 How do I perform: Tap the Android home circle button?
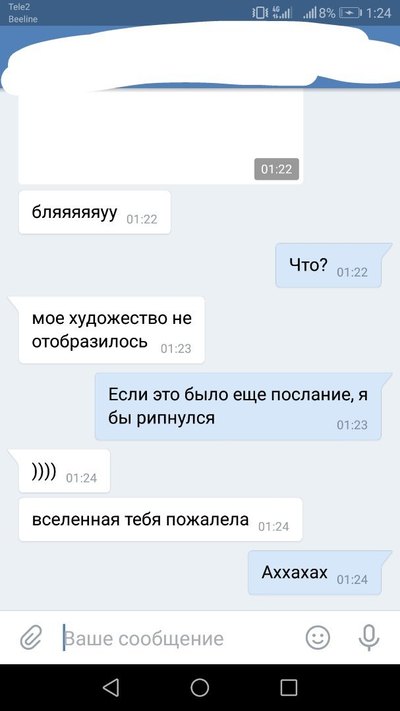tap(200, 687)
